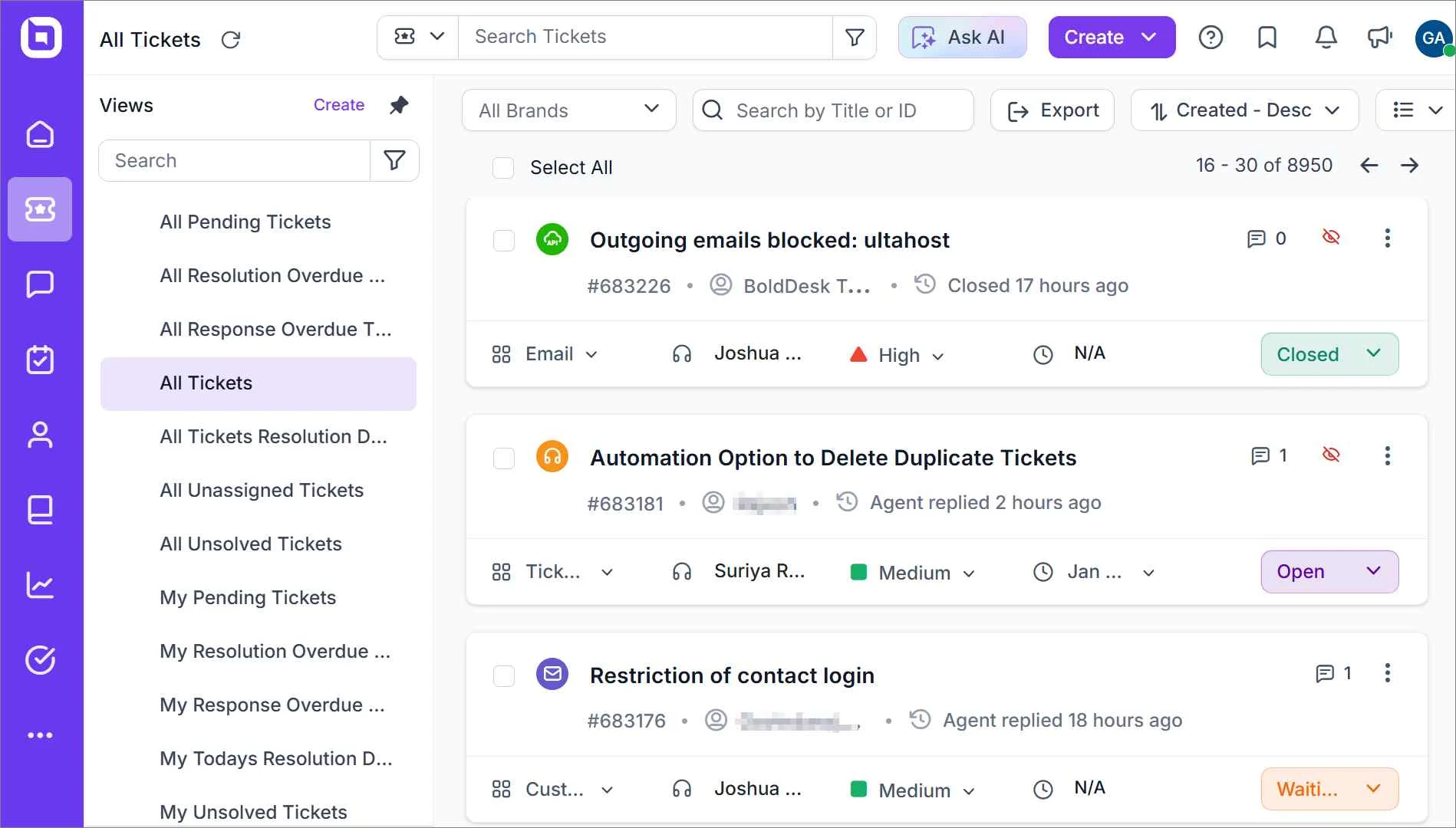Select the My Unsolved Tickets view
Screen dimensions: 1456x828
(259, 811)
